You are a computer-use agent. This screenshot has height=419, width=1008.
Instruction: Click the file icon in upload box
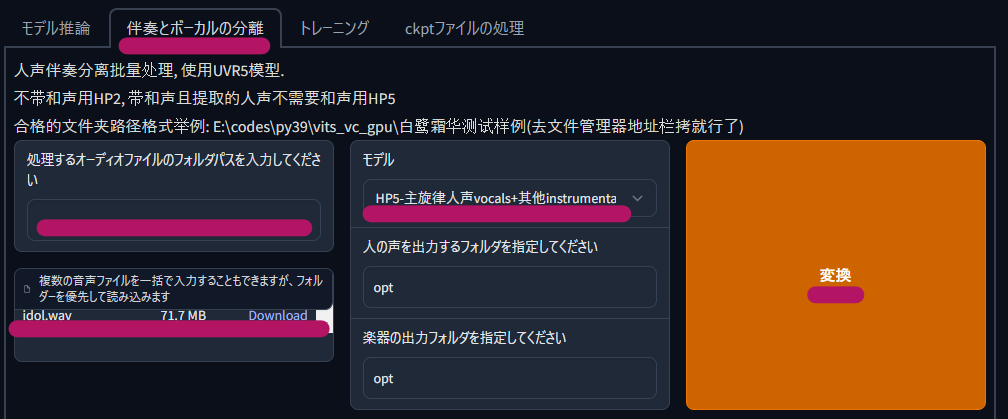click(27, 289)
